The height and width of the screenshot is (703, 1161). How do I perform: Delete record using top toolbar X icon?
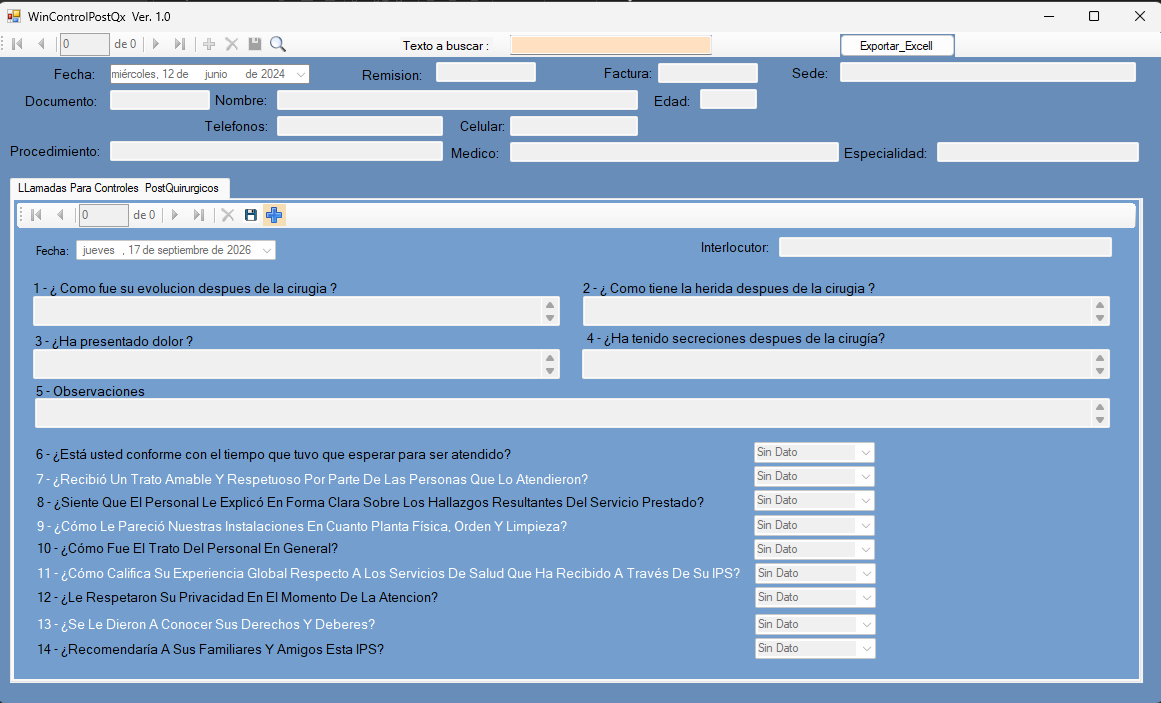click(232, 44)
